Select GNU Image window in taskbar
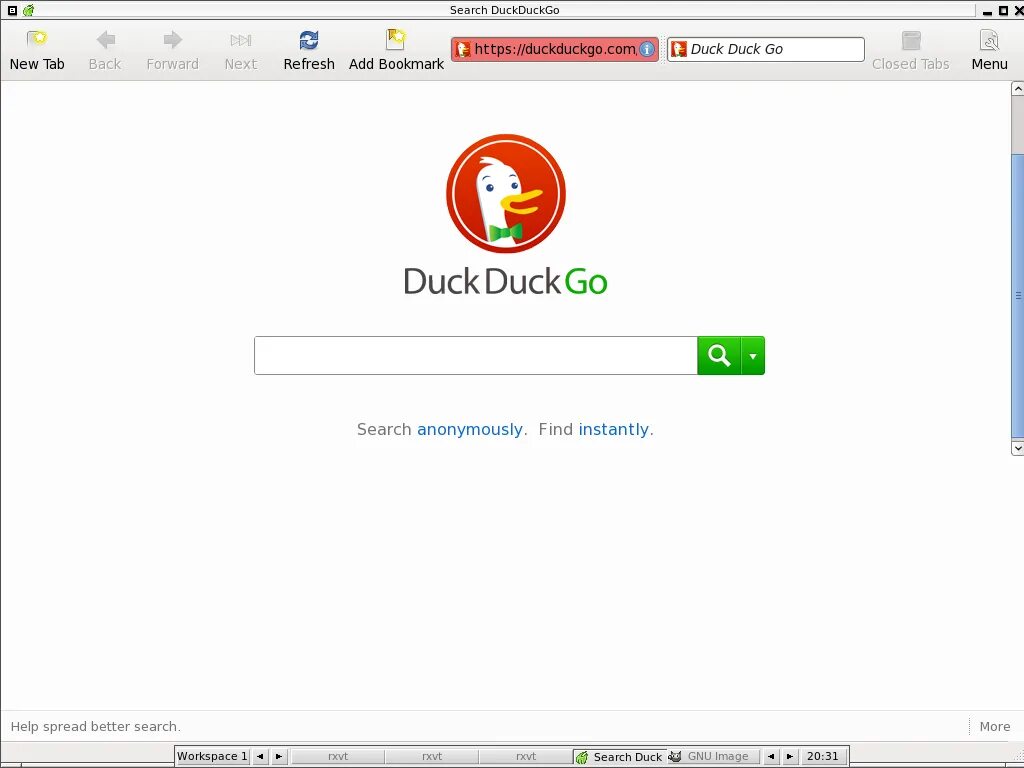This screenshot has height=768, width=1024. click(x=713, y=756)
